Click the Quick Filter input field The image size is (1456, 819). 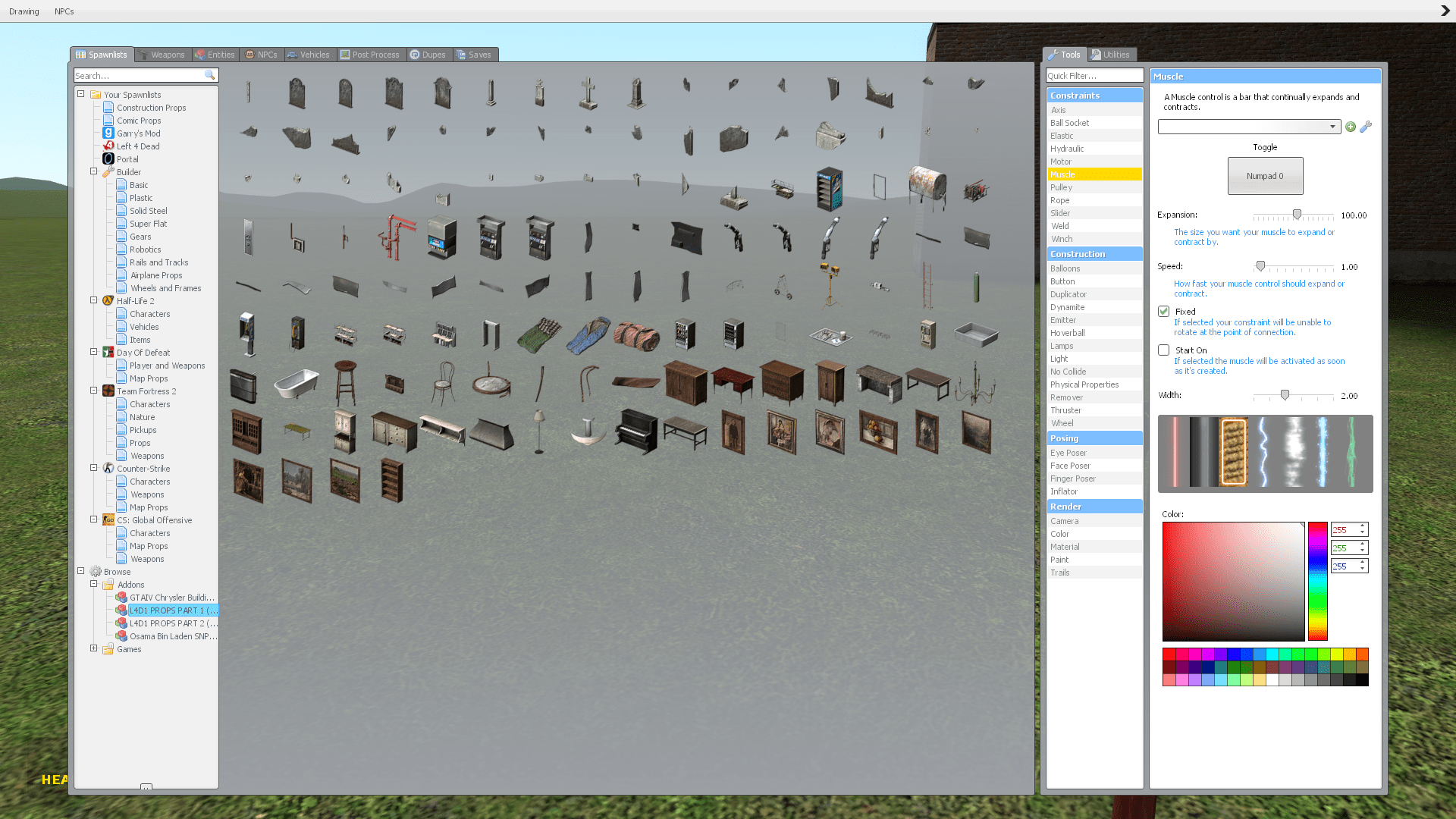pos(1094,76)
